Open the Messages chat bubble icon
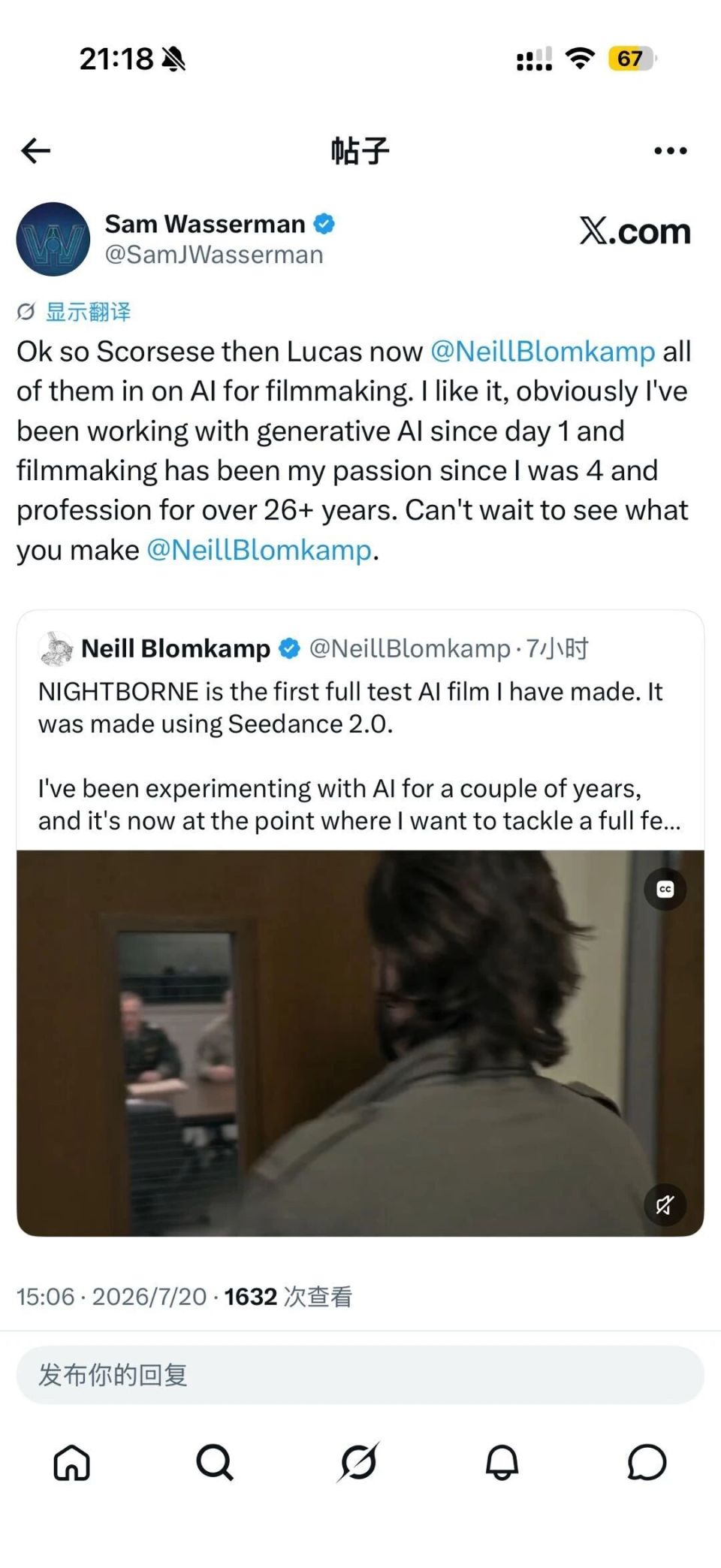The width and height of the screenshot is (721, 1568). click(647, 1462)
